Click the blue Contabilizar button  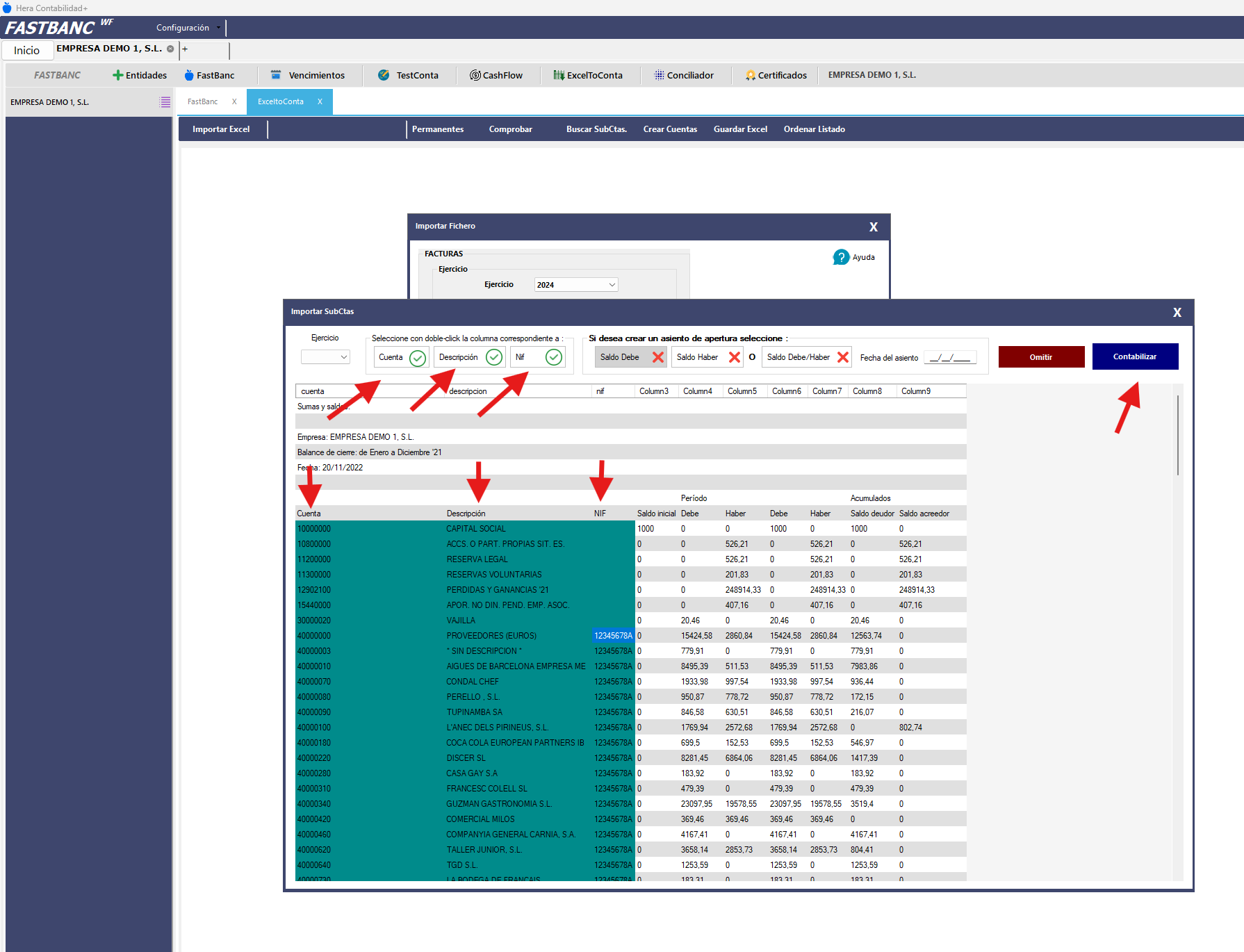click(1135, 356)
